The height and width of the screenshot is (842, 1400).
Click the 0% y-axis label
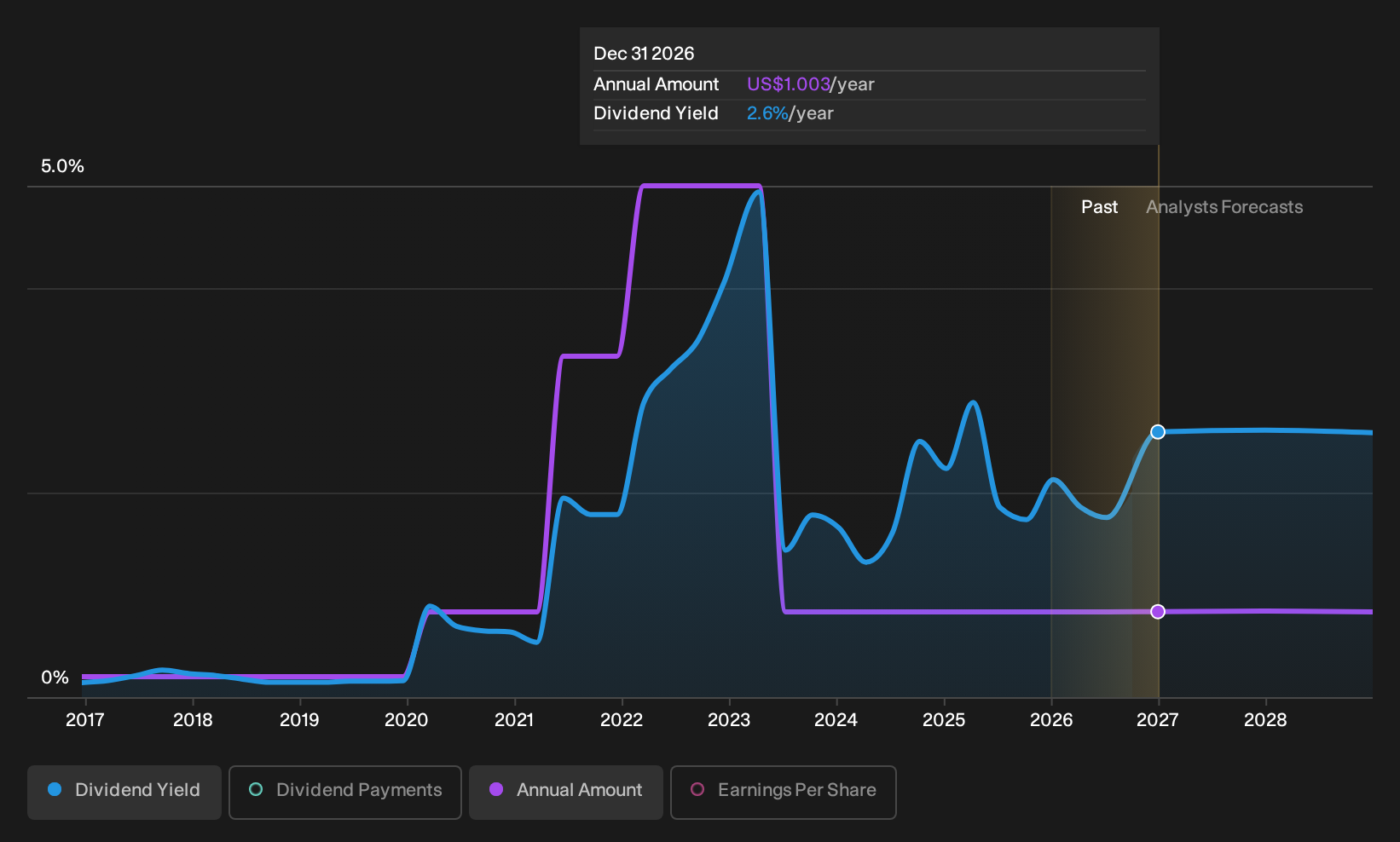pos(55,678)
